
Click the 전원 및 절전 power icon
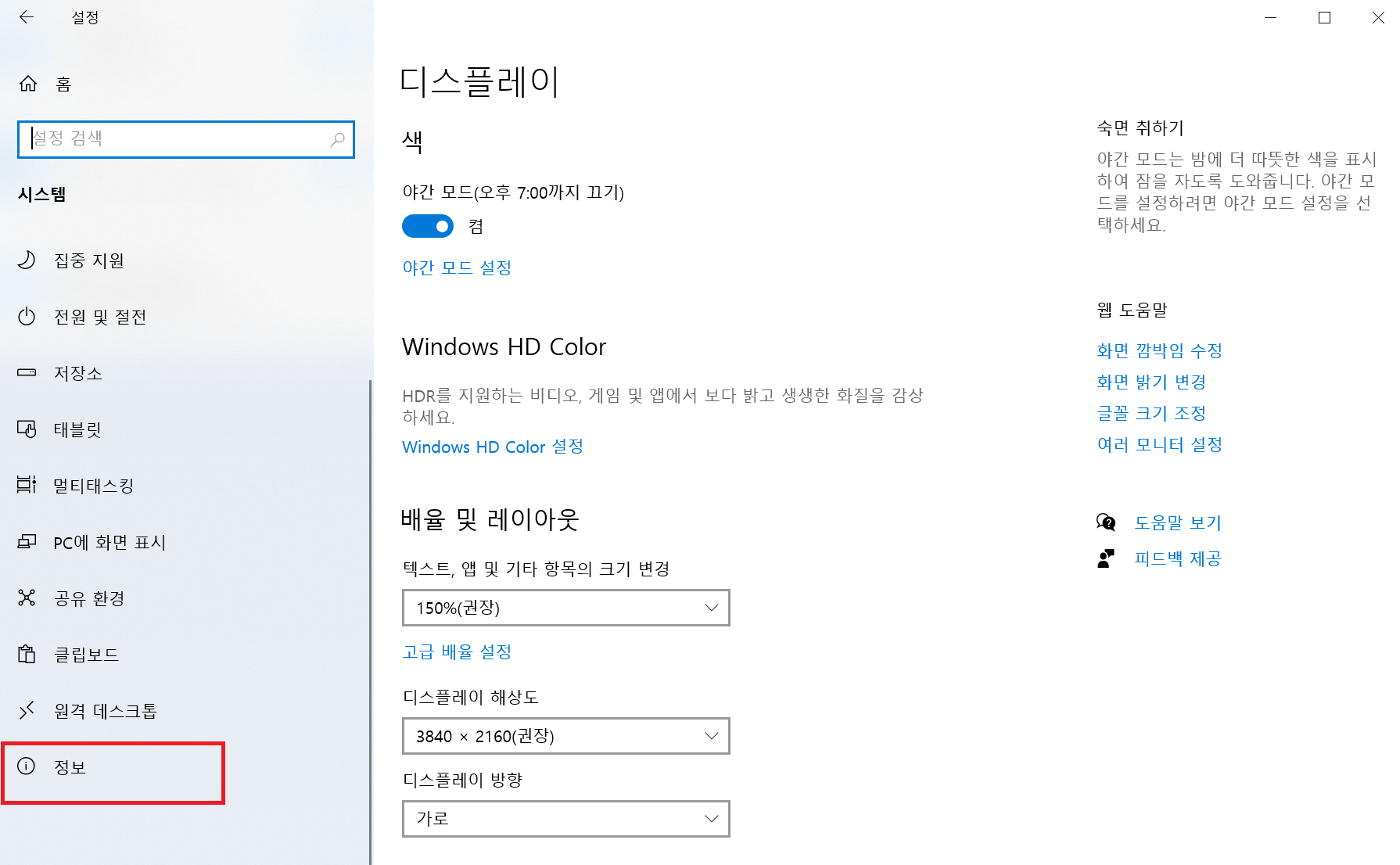pos(27,317)
